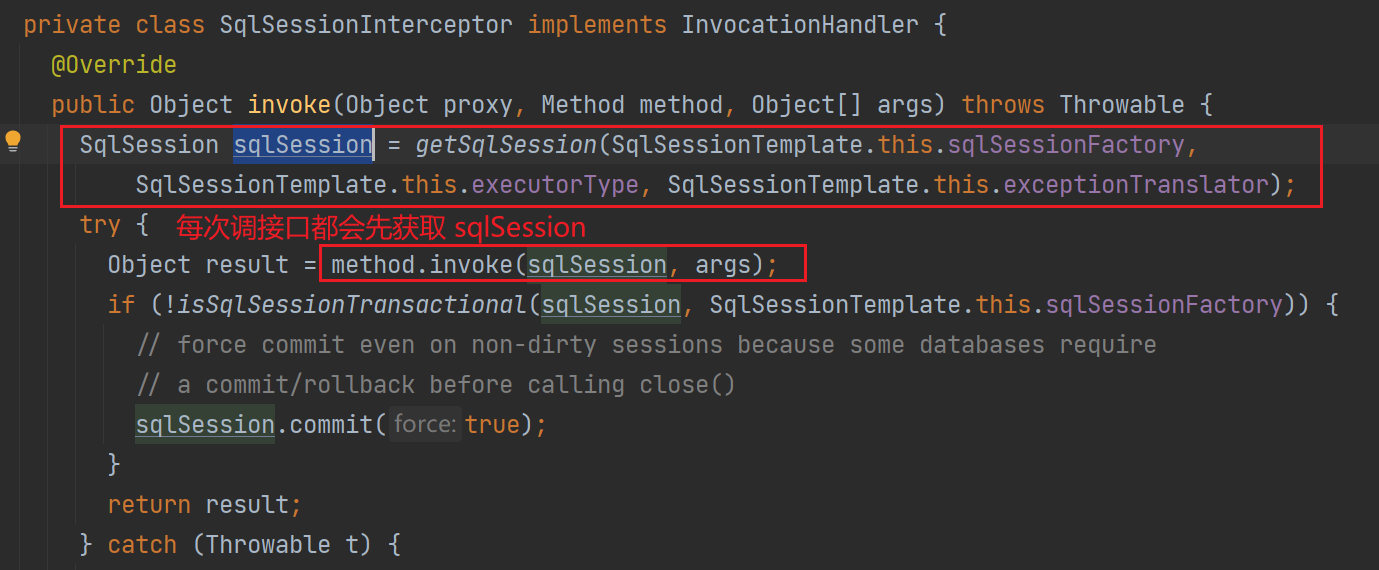Click the yellow lightbulb quick-fix icon

[13, 141]
